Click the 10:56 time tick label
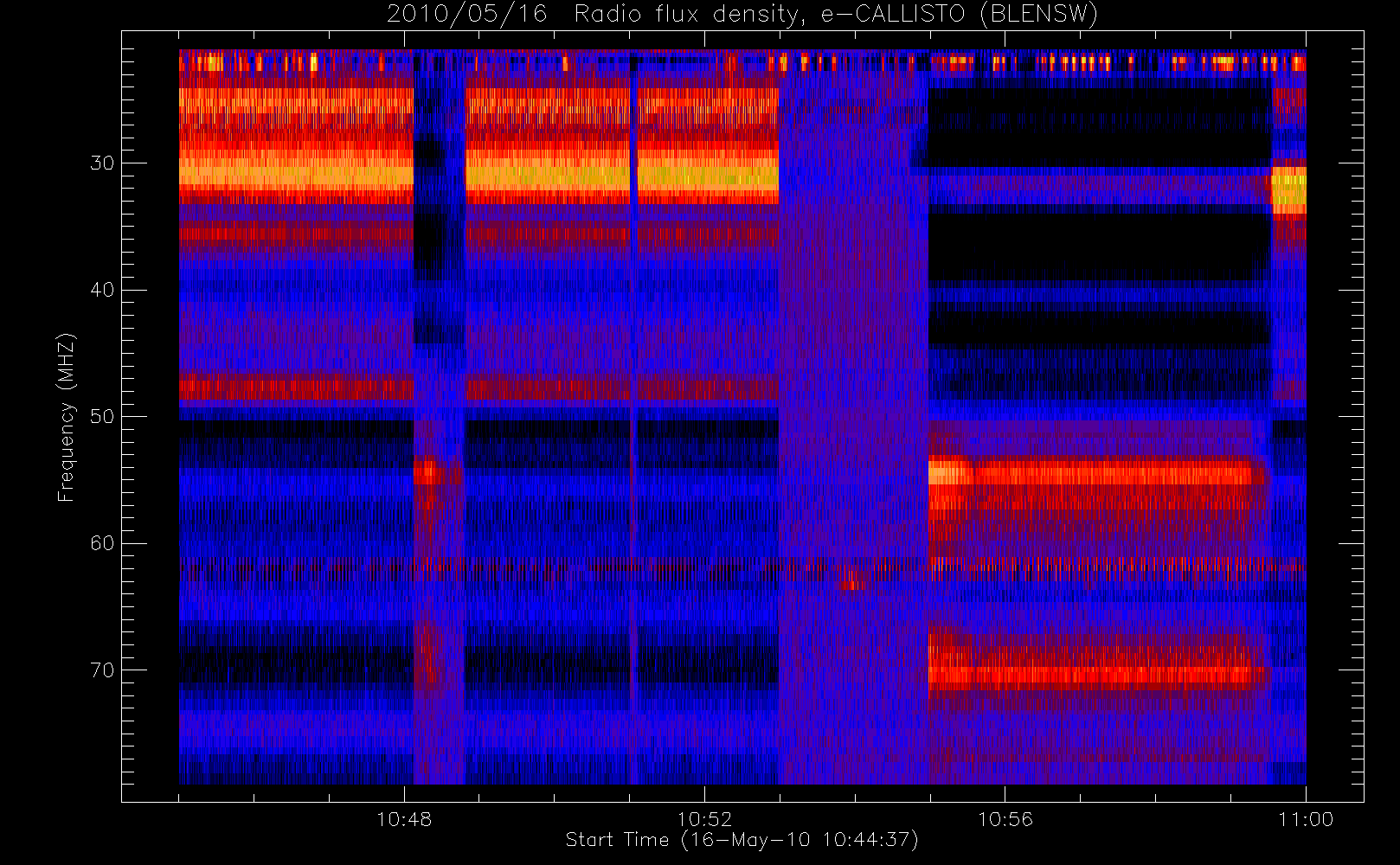 [x=1005, y=819]
